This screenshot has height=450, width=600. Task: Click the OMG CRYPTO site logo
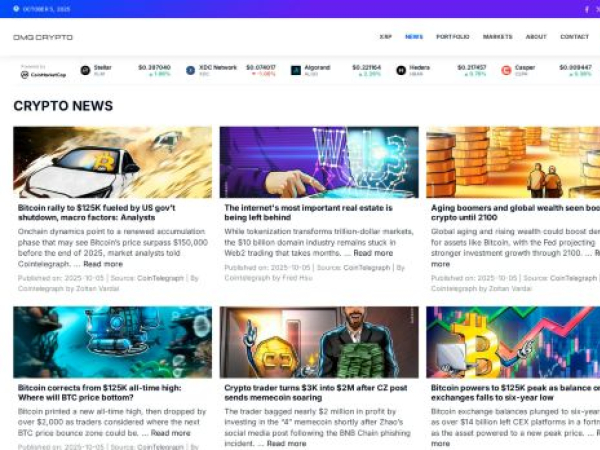click(43, 37)
